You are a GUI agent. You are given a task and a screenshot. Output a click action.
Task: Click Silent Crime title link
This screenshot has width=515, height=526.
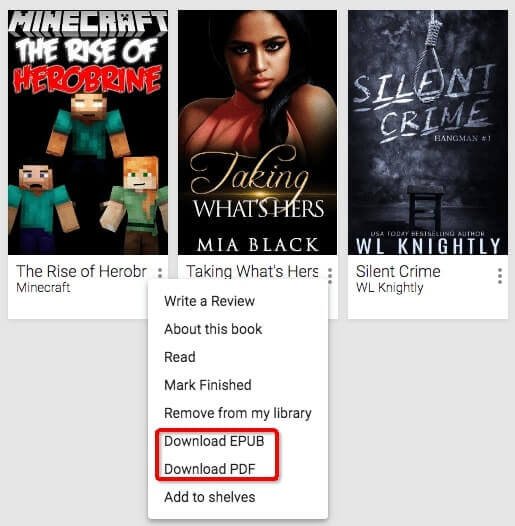(x=398, y=271)
